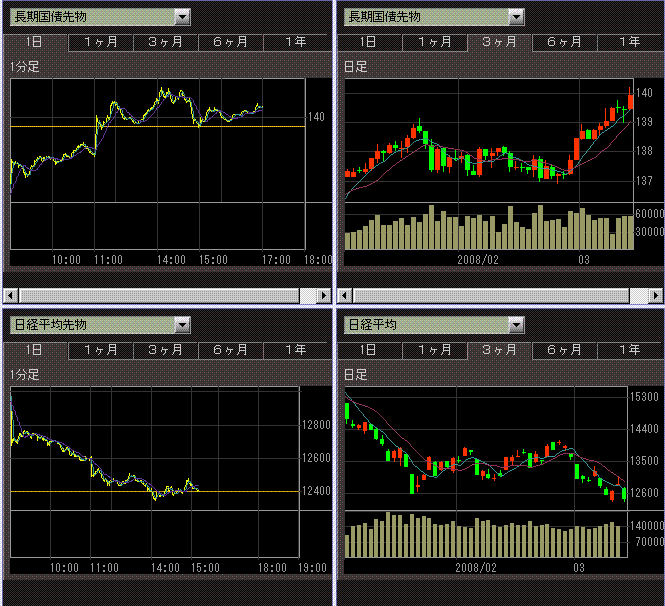Click right scroll arrow under 長期国債先物 1分足 chart
Screen dimensions: 665x606
click(323, 296)
